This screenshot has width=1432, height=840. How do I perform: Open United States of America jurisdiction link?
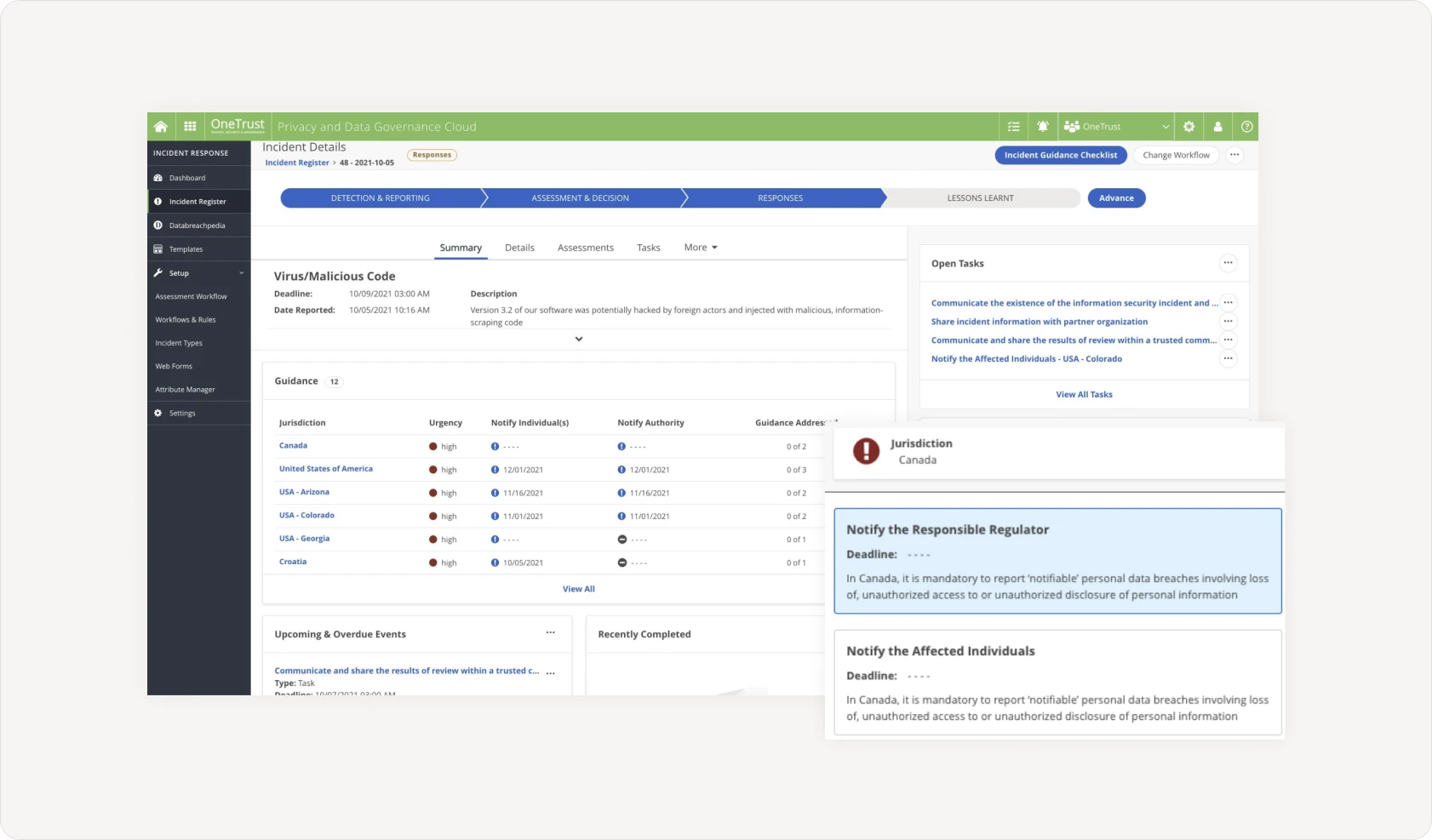tap(326, 469)
